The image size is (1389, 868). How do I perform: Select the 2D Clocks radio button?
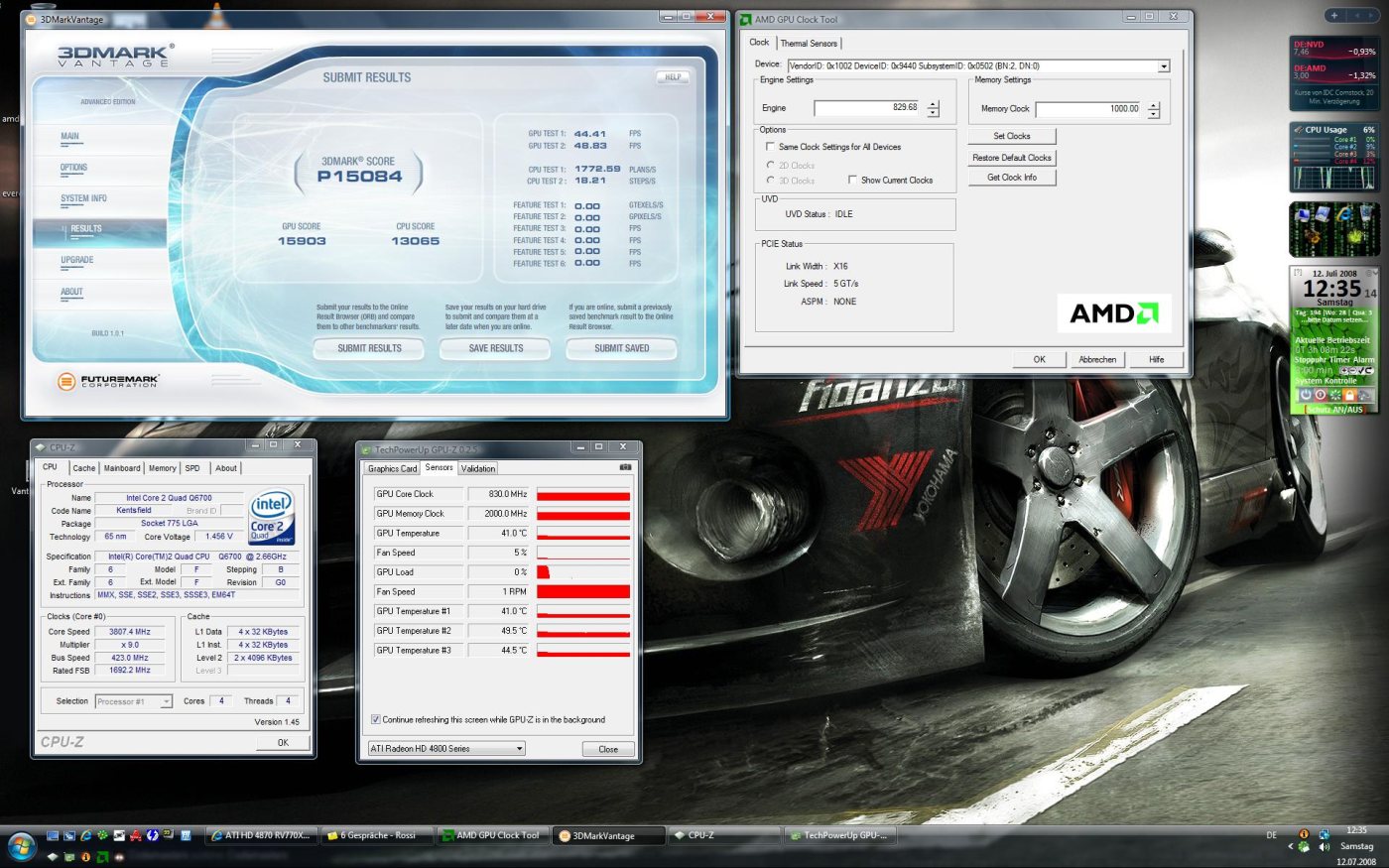(x=771, y=166)
